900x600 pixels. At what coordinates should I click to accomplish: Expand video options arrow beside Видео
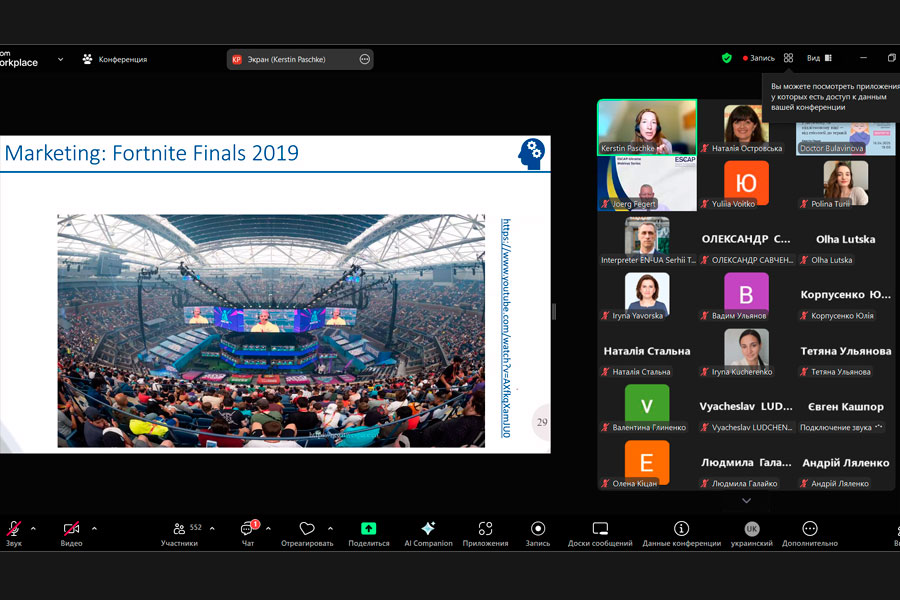click(94, 528)
